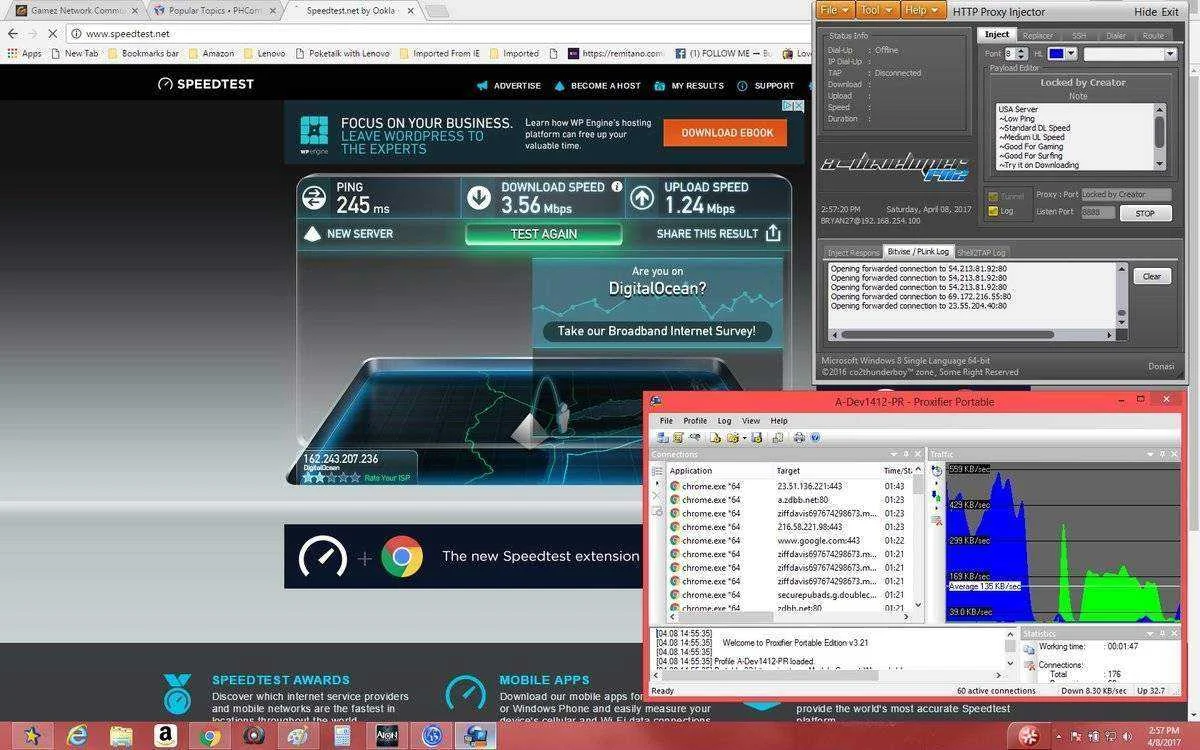The image size is (1200, 750).
Task: Click the Aion icon on the taskbar
Action: coord(386,736)
